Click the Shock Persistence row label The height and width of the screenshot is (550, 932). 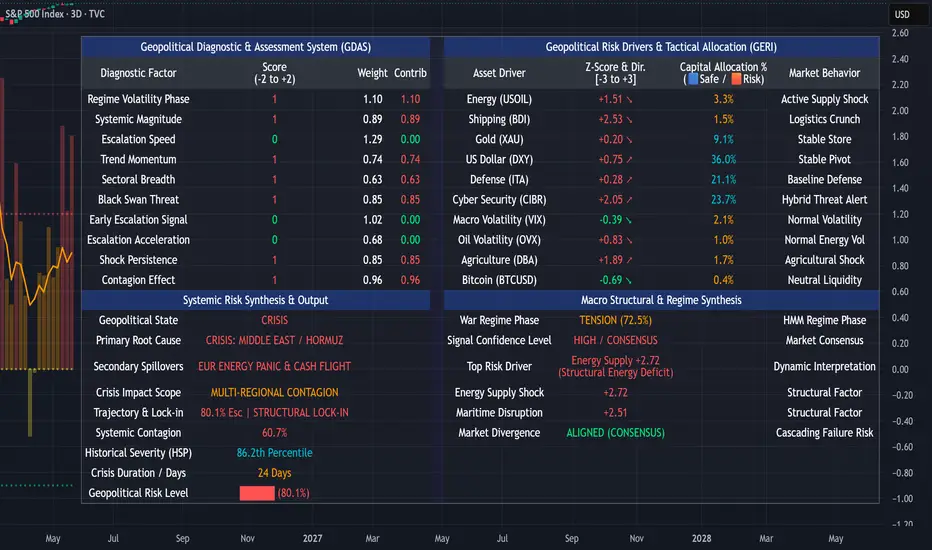coord(138,260)
